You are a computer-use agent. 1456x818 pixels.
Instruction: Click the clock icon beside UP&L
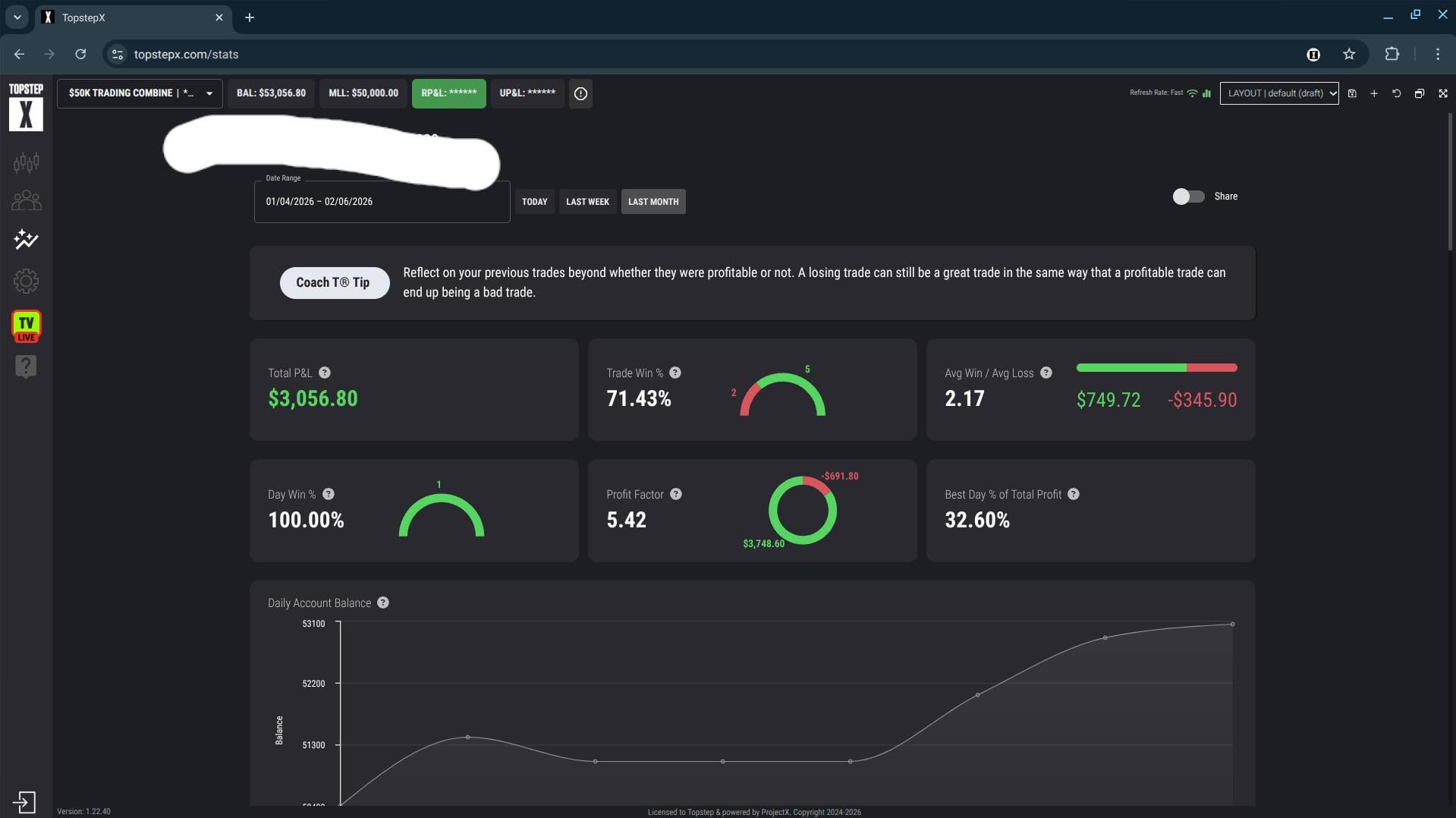(580, 93)
